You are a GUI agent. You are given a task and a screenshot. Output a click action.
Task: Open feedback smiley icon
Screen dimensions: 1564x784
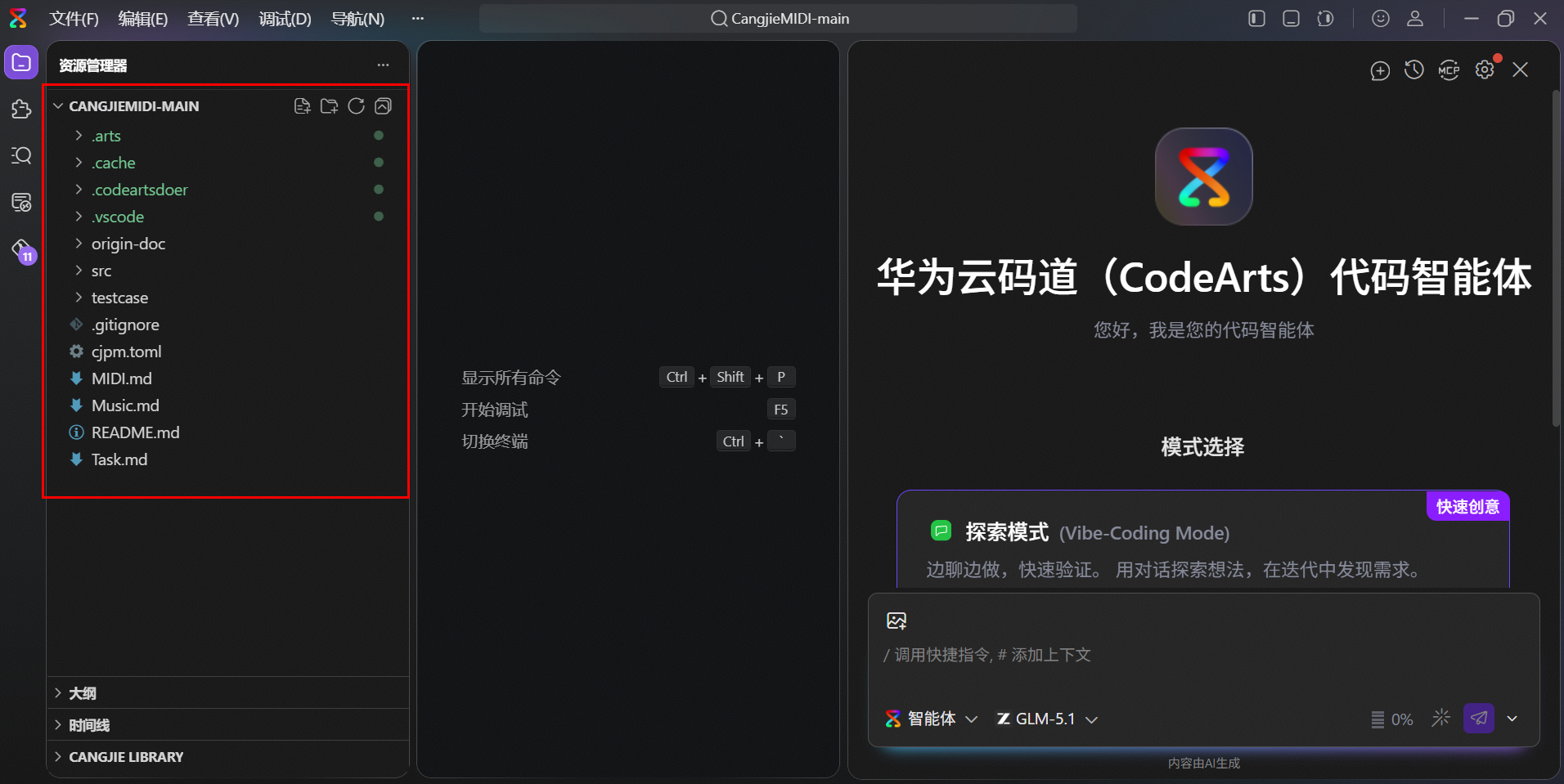click(1381, 19)
